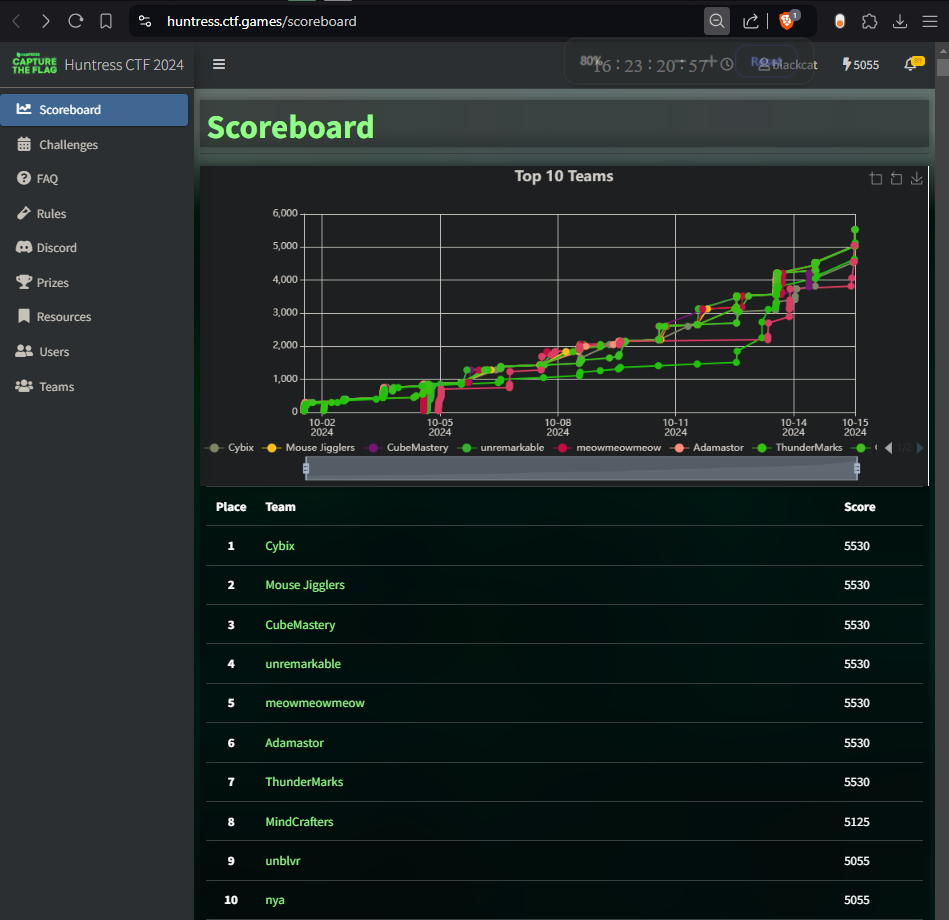The width and height of the screenshot is (949, 920).
Task: Share this page from the address bar
Action: (750, 22)
